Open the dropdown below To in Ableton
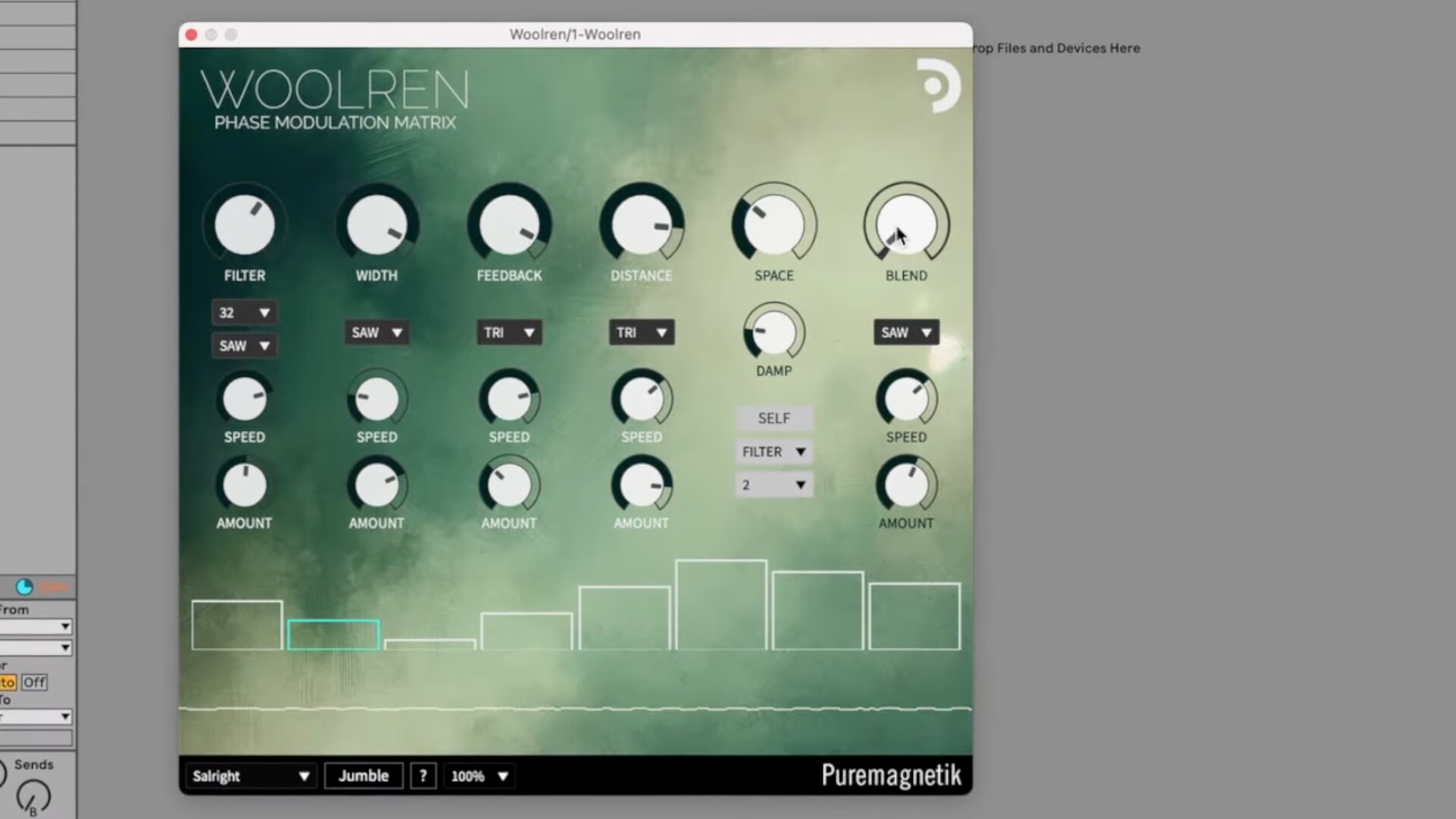This screenshot has height=819, width=1456. click(x=36, y=717)
